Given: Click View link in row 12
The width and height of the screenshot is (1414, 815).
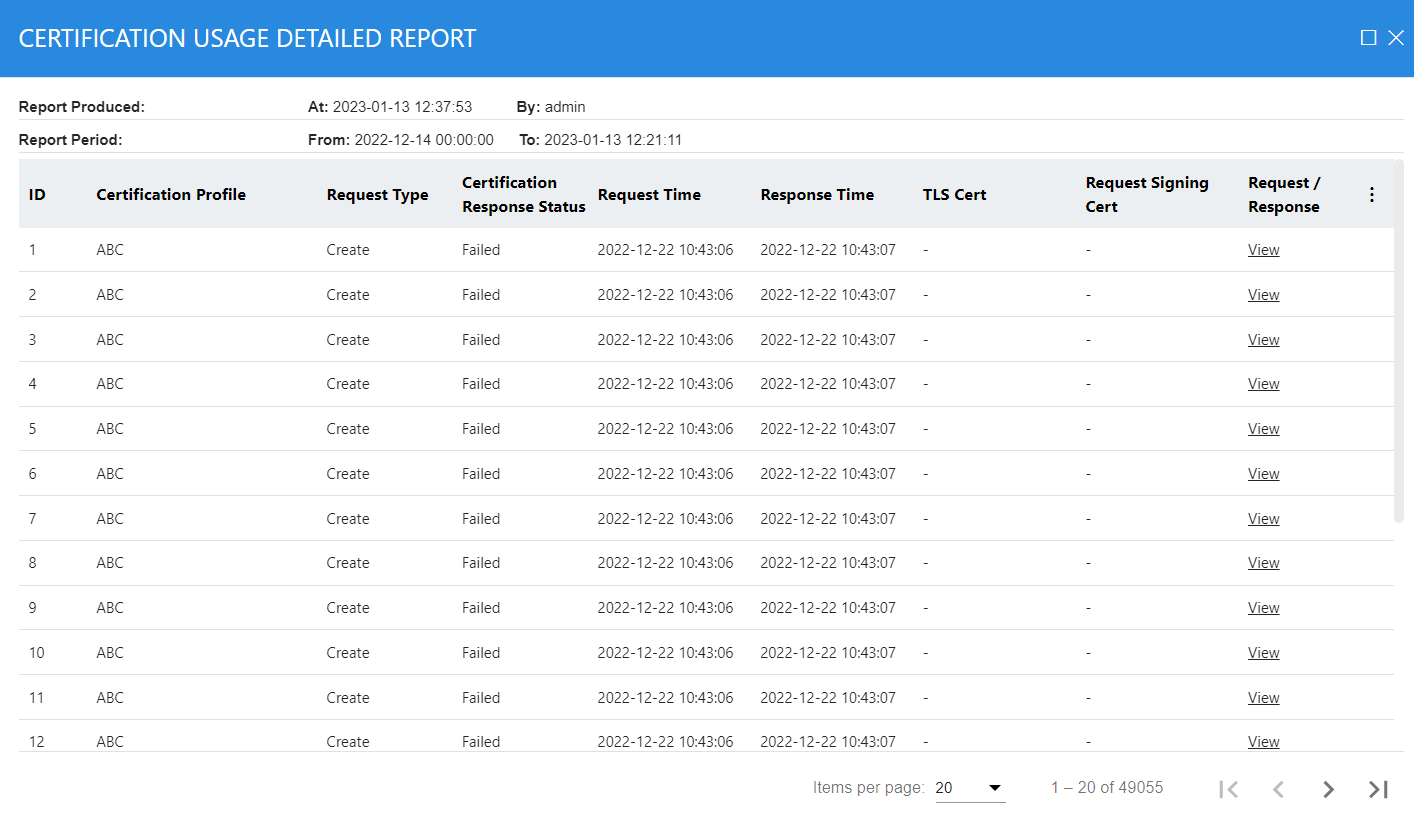Looking at the screenshot, I should point(1263,741).
